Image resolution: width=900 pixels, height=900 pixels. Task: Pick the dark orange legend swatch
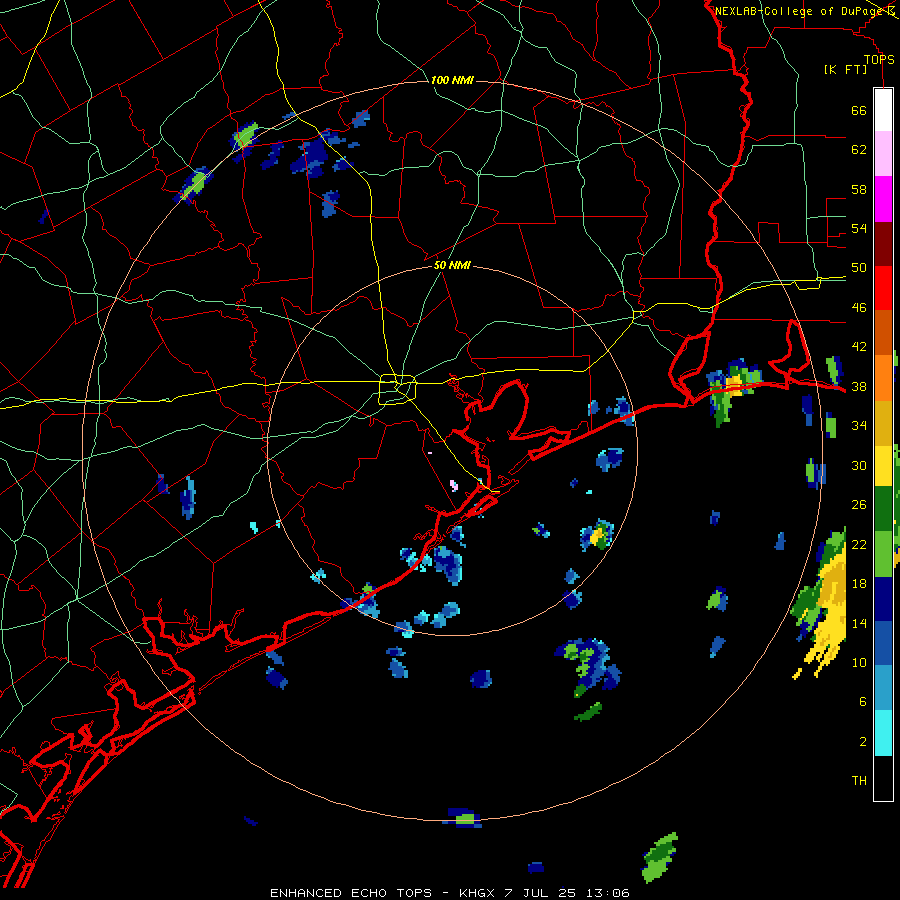[883, 333]
